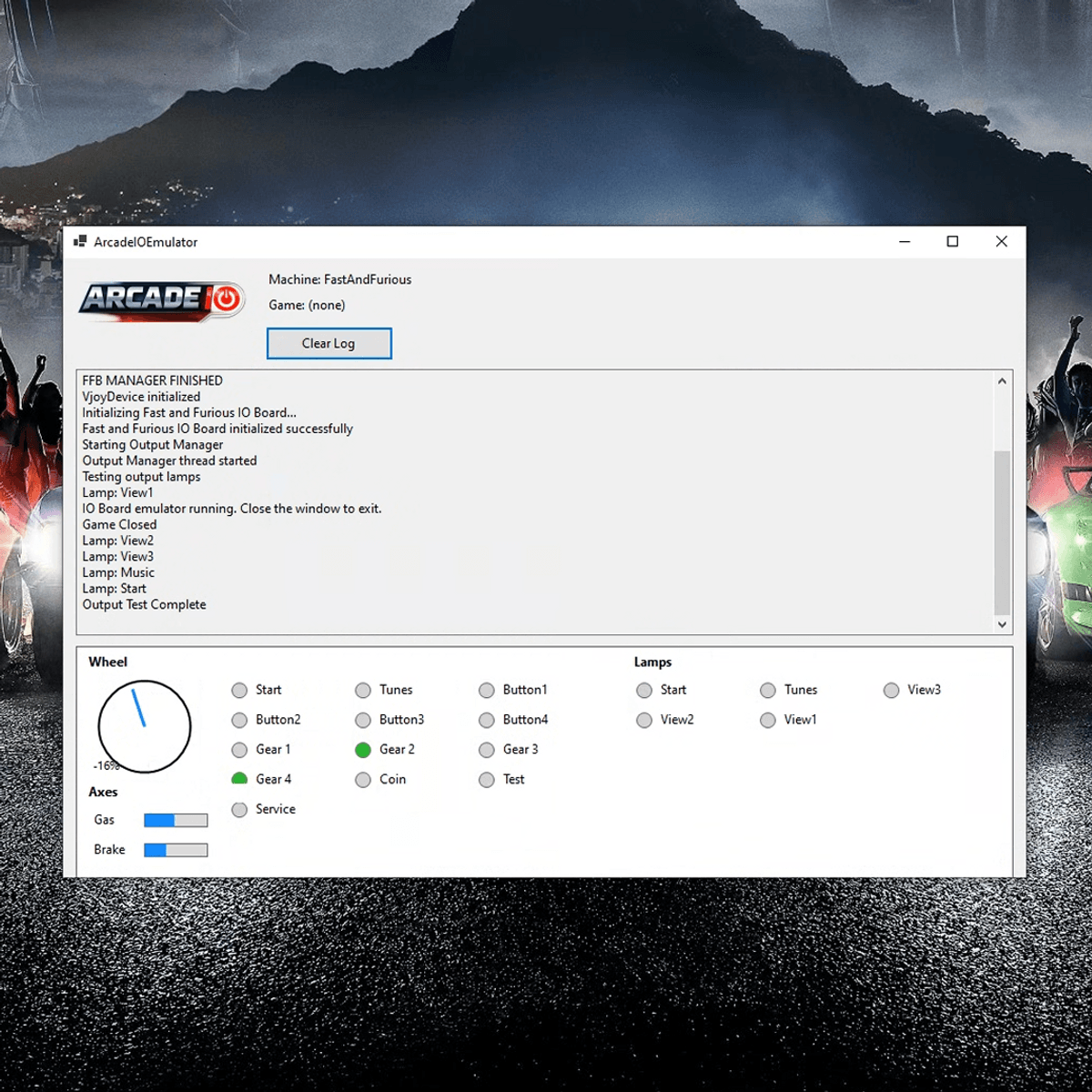The width and height of the screenshot is (1092, 1092).
Task: Click the Gas axis progress bar
Action: 176,820
